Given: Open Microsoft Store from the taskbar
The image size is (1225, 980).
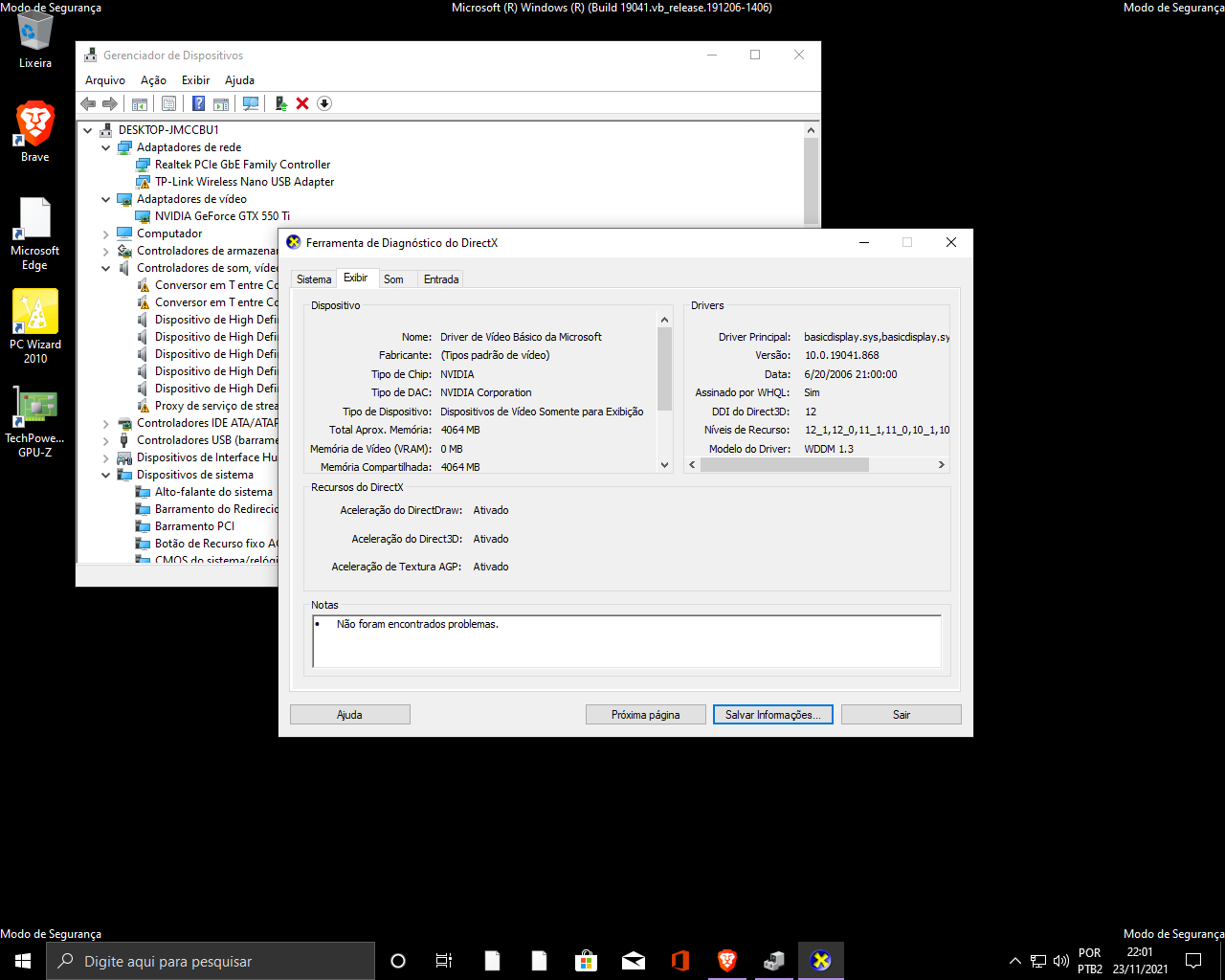Looking at the screenshot, I should (586, 961).
